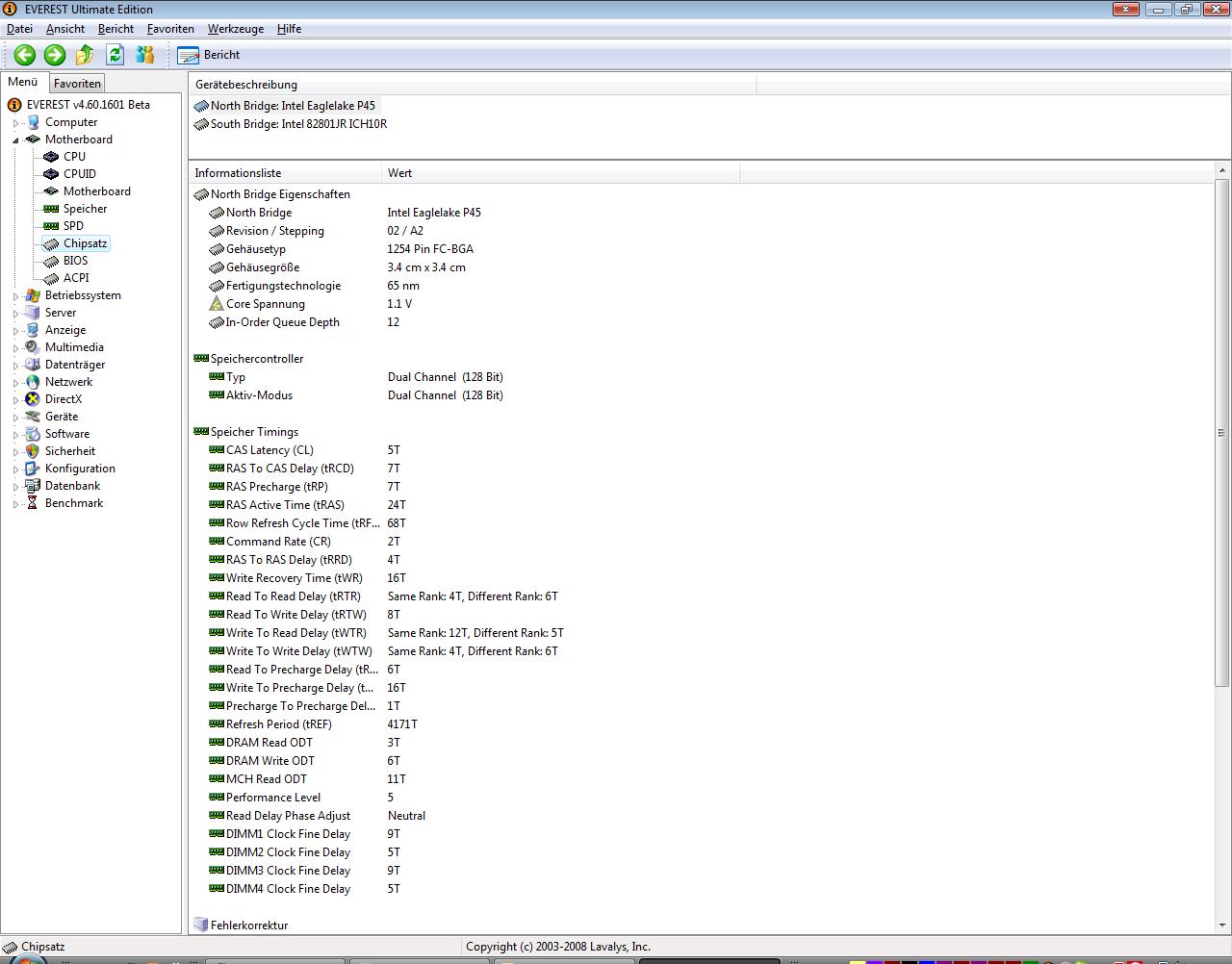The width and height of the screenshot is (1232, 964).
Task: Select the Motherboard child item under Motherboard
Action: (x=96, y=191)
